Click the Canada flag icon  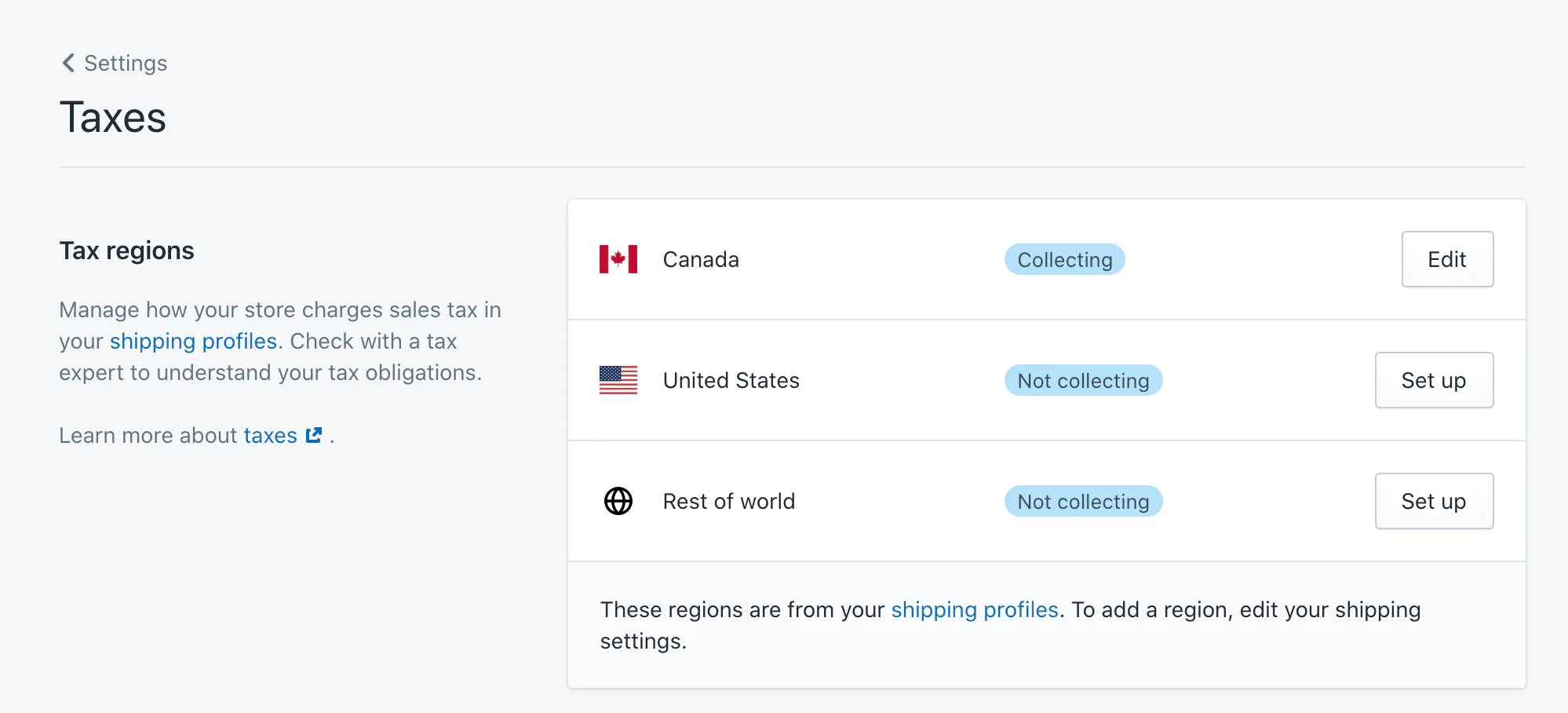[618, 259]
